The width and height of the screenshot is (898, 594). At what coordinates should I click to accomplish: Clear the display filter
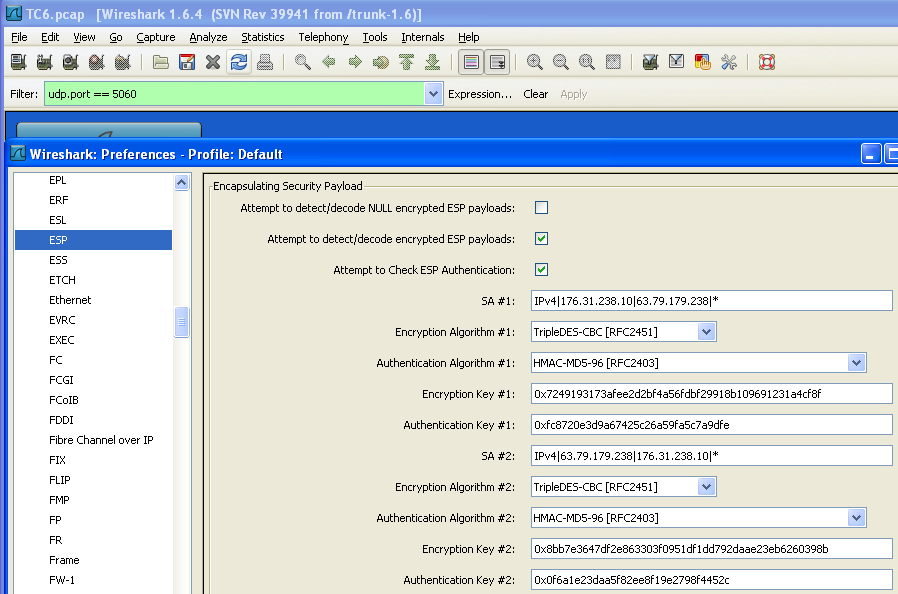click(x=535, y=94)
